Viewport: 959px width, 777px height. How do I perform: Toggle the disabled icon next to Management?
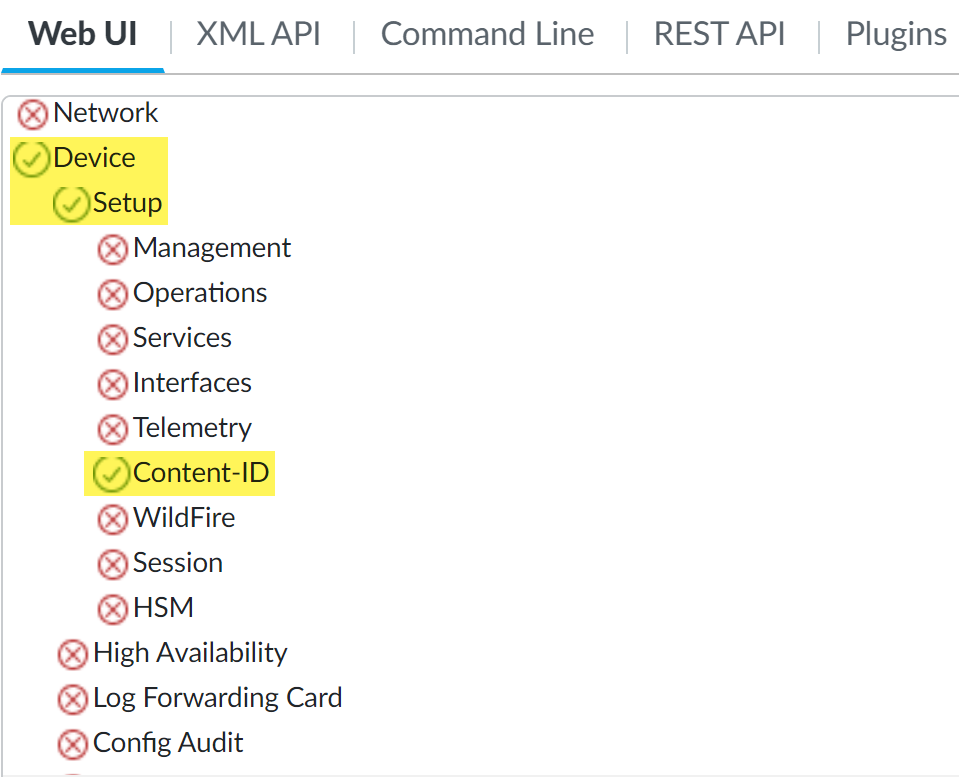[x=112, y=249]
